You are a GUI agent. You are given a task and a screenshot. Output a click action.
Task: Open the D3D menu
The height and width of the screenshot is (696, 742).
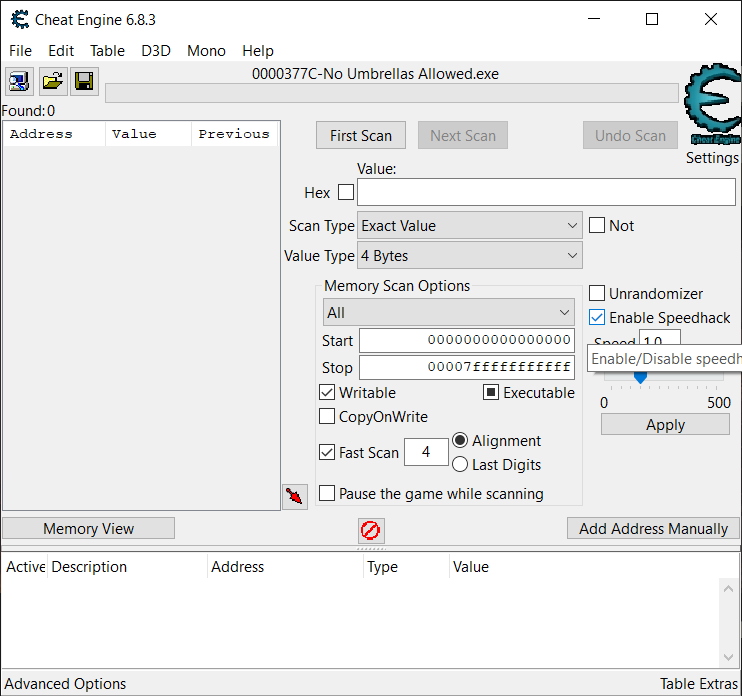pos(156,51)
